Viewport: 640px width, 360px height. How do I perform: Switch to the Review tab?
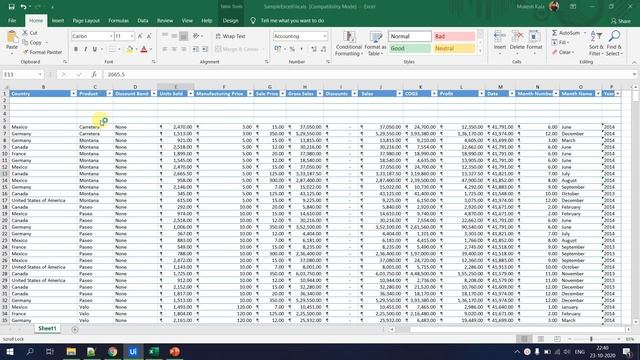165,20
